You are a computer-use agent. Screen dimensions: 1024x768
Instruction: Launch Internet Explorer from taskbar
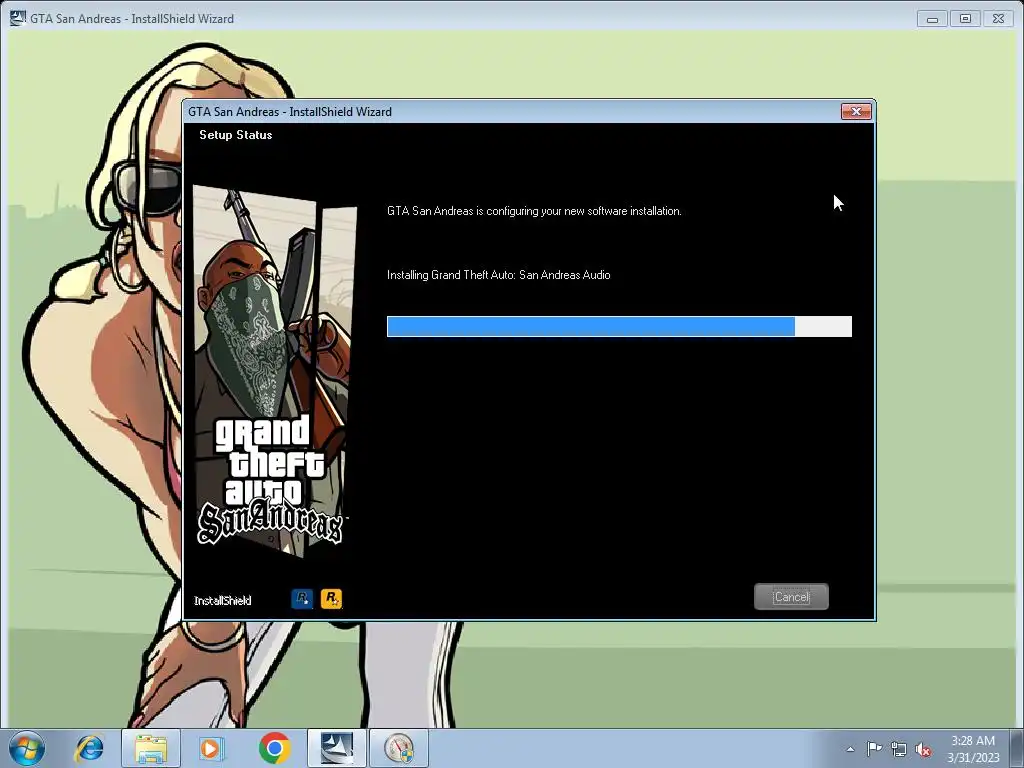[x=89, y=748]
